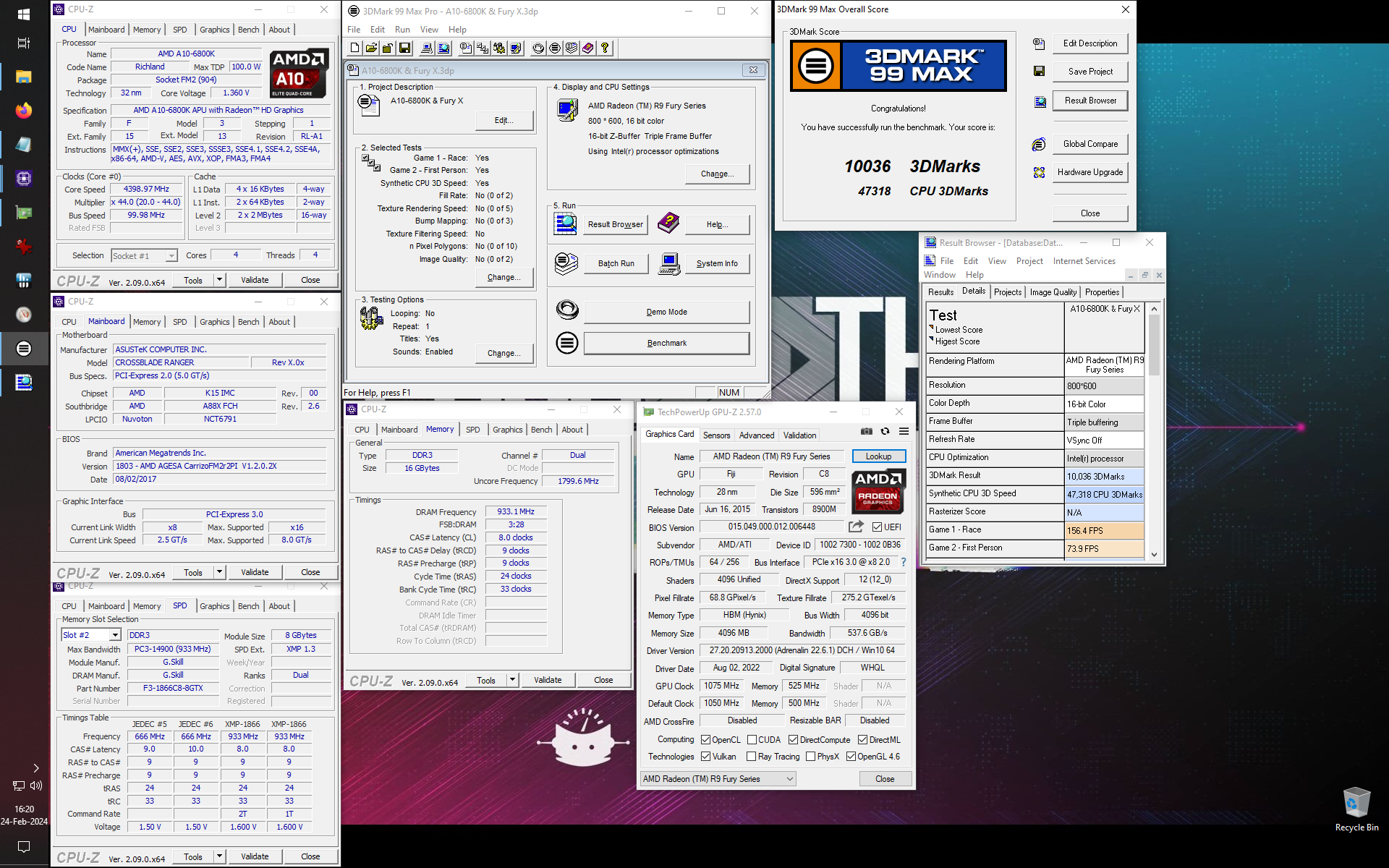Image resolution: width=1389 pixels, height=868 pixels.
Task: Click the BIOS export share icon in GPU-Z
Action: [x=856, y=527]
